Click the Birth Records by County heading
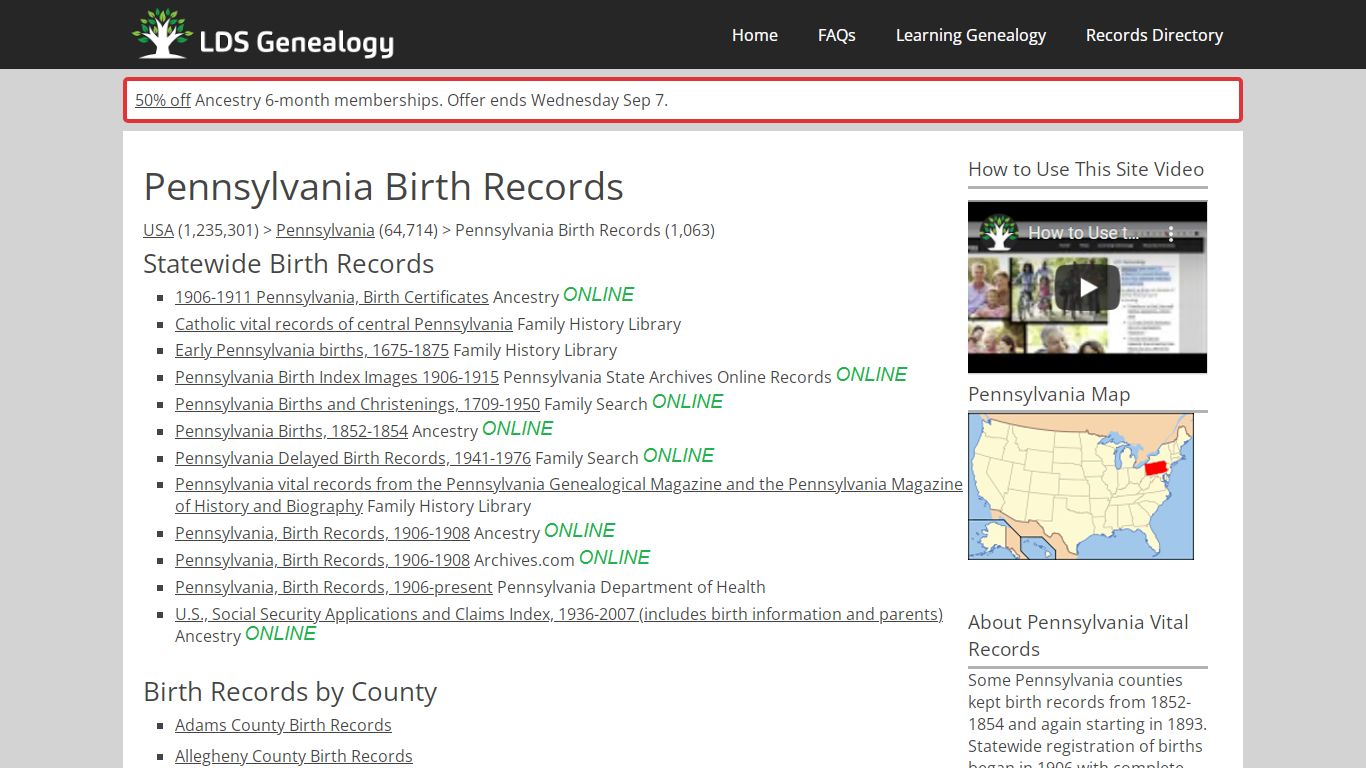 pos(290,692)
